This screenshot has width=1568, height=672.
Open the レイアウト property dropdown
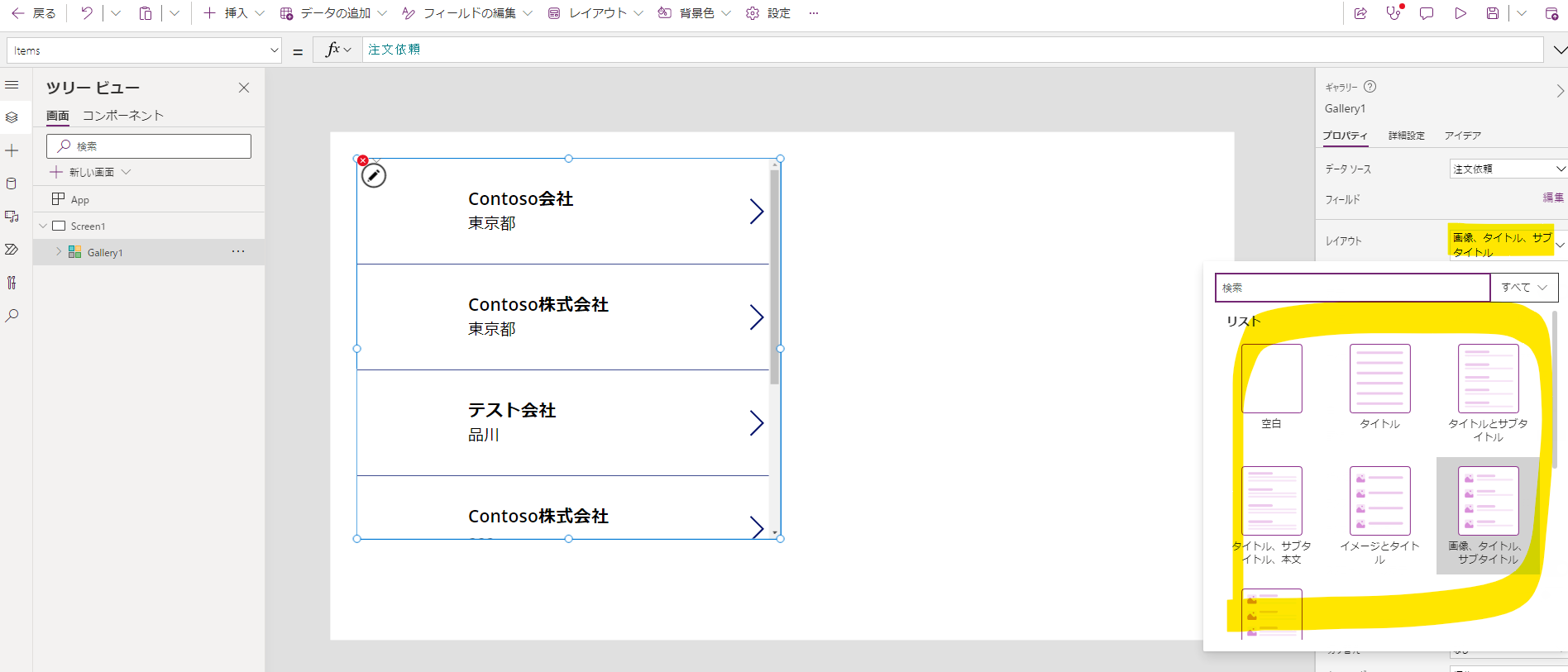pyautogui.click(x=1508, y=244)
